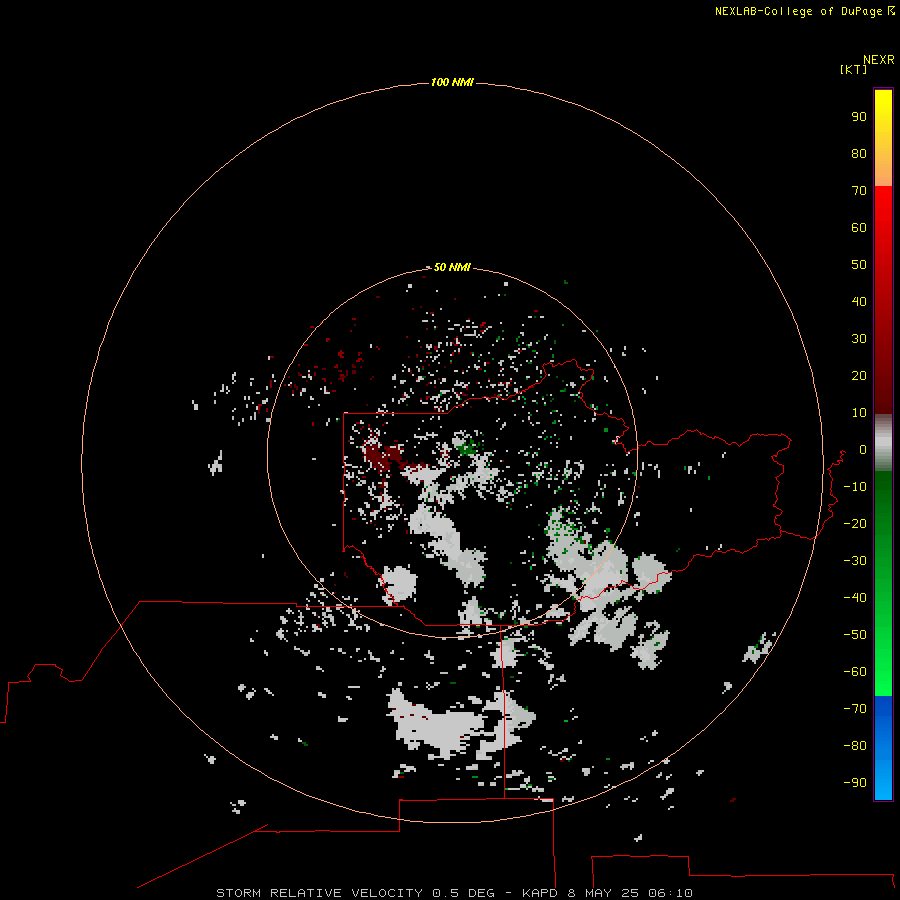Click the positive 70 scale value
This screenshot has width=900, height=900.
[859, 191]
